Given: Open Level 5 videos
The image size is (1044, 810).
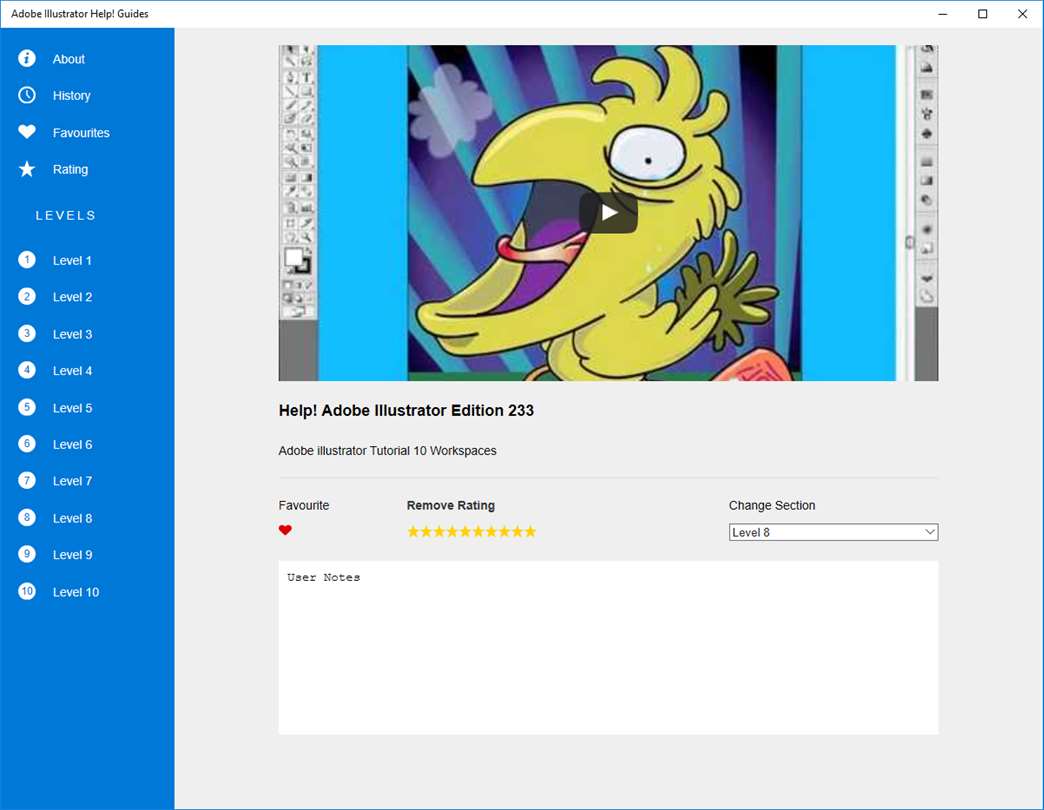Looking at the screenshot, I should [x=72, y=409].
